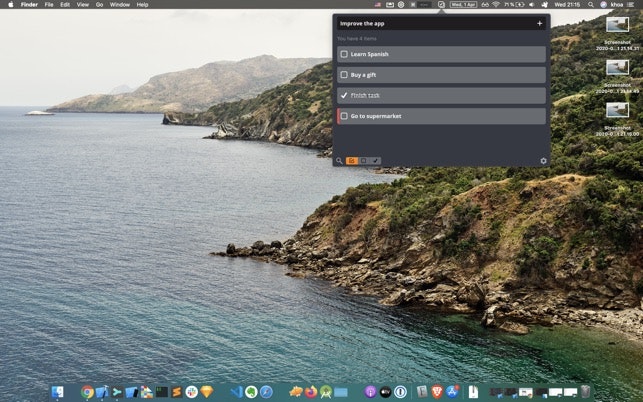
Task: Open the Window menu in the menu bar
Action: coord(120,5)
